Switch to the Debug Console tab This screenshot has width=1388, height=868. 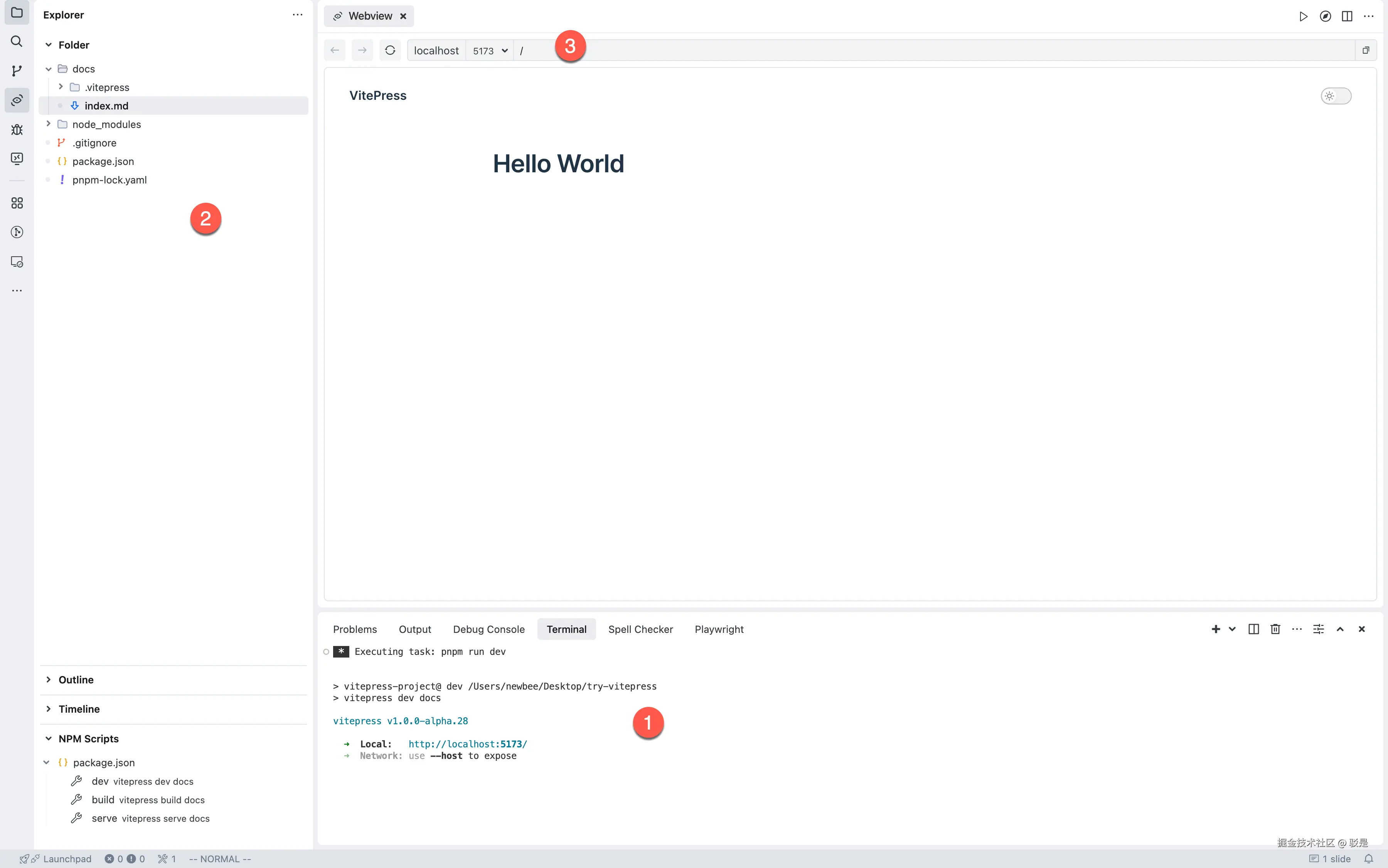(x=488, y=629)
